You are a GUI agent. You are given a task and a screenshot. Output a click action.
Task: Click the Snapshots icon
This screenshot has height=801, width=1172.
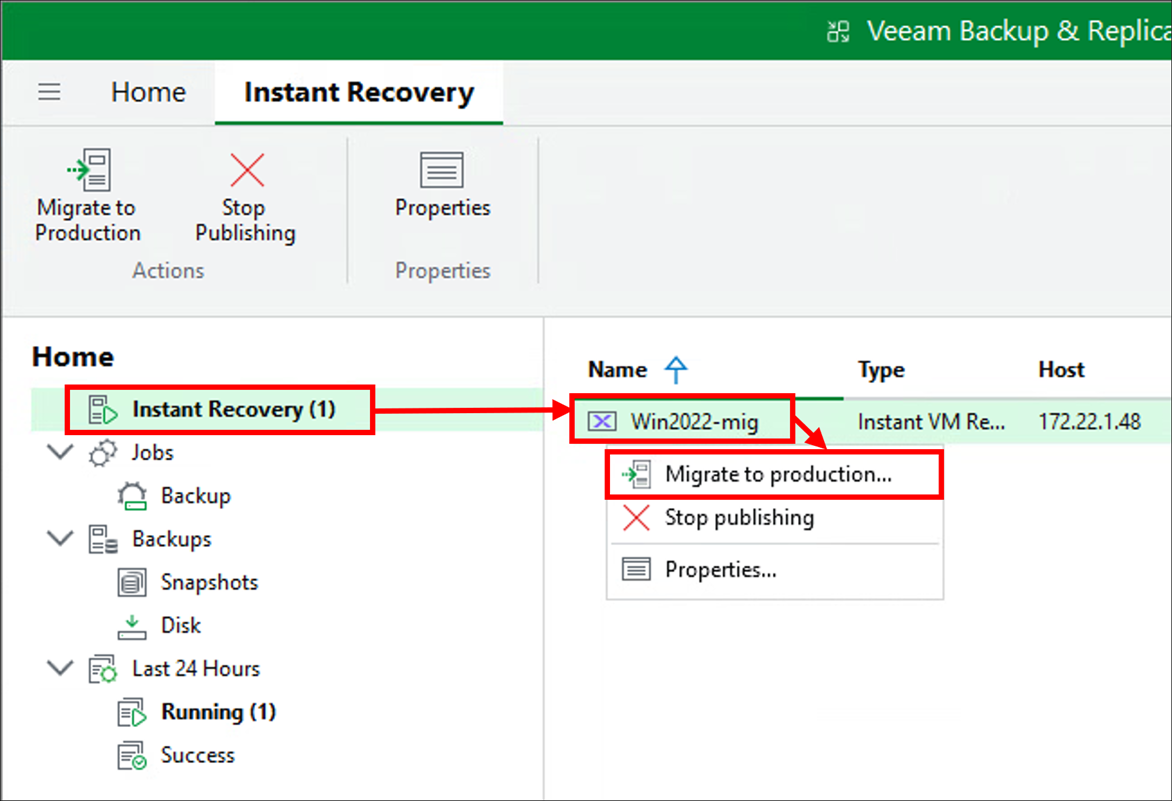132,582
